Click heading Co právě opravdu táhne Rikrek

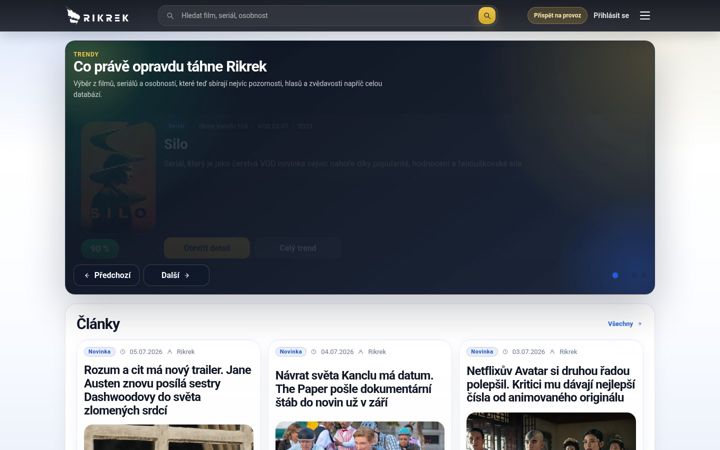tap(170, 67)
